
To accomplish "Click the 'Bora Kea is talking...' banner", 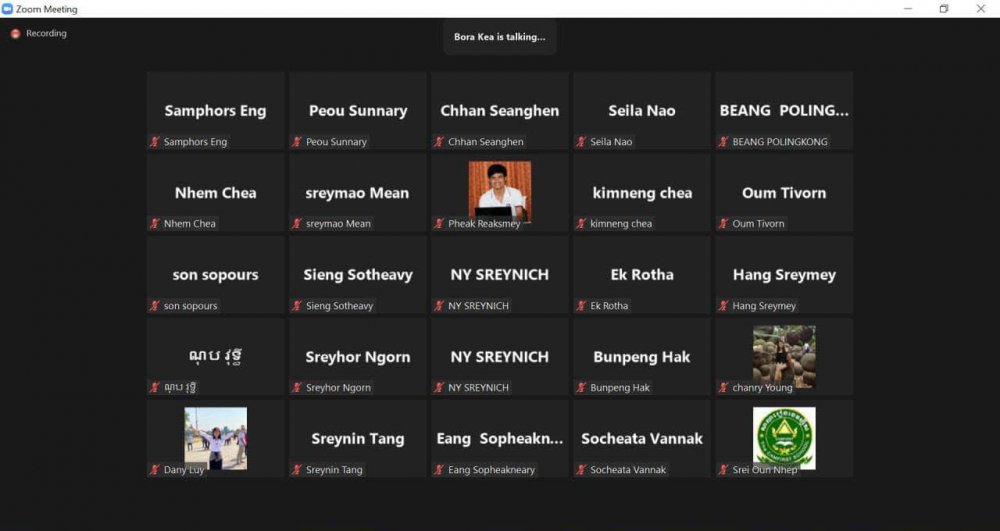I will point(499,37).
